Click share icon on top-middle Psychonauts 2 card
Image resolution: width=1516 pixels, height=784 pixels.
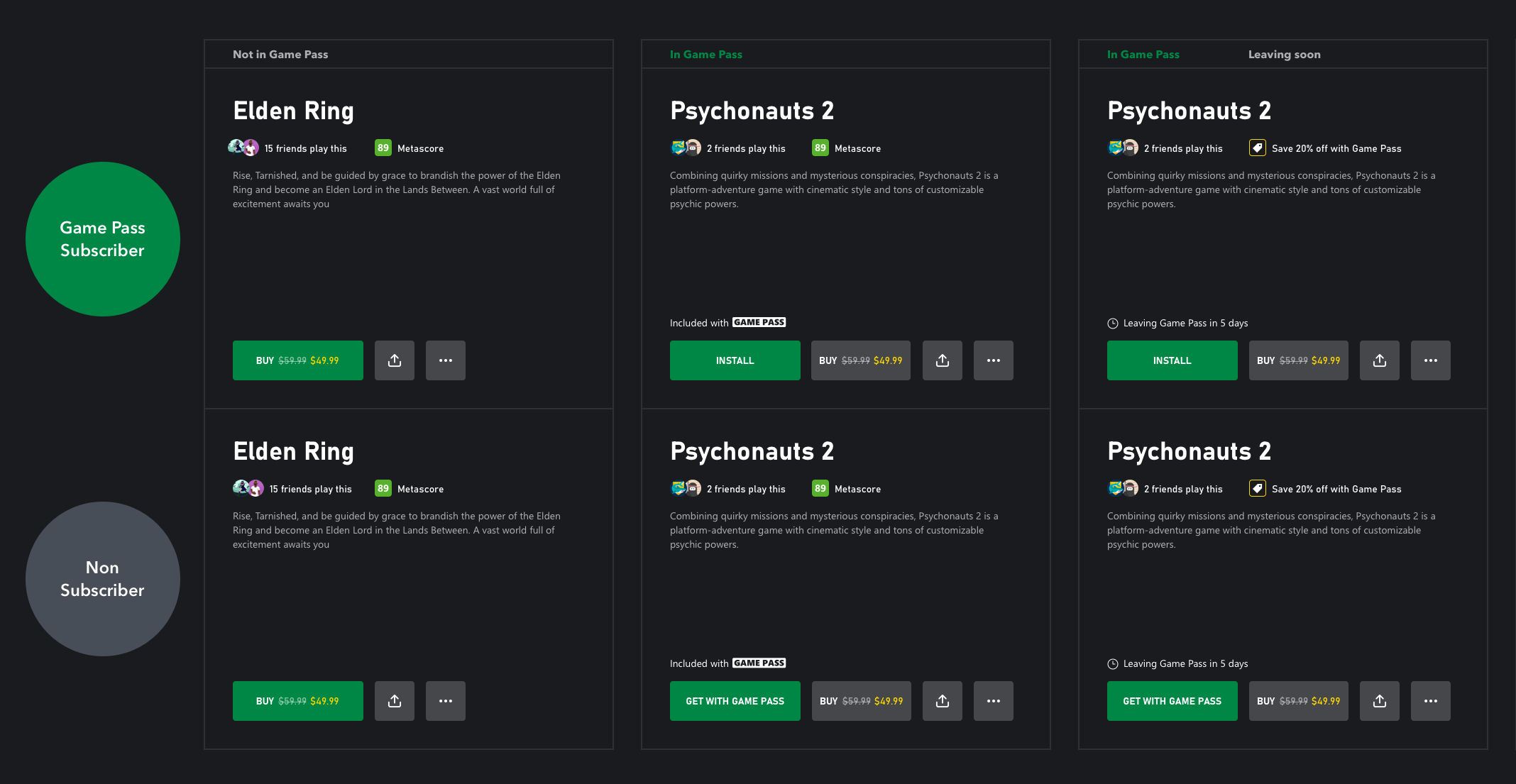point(943,360)
